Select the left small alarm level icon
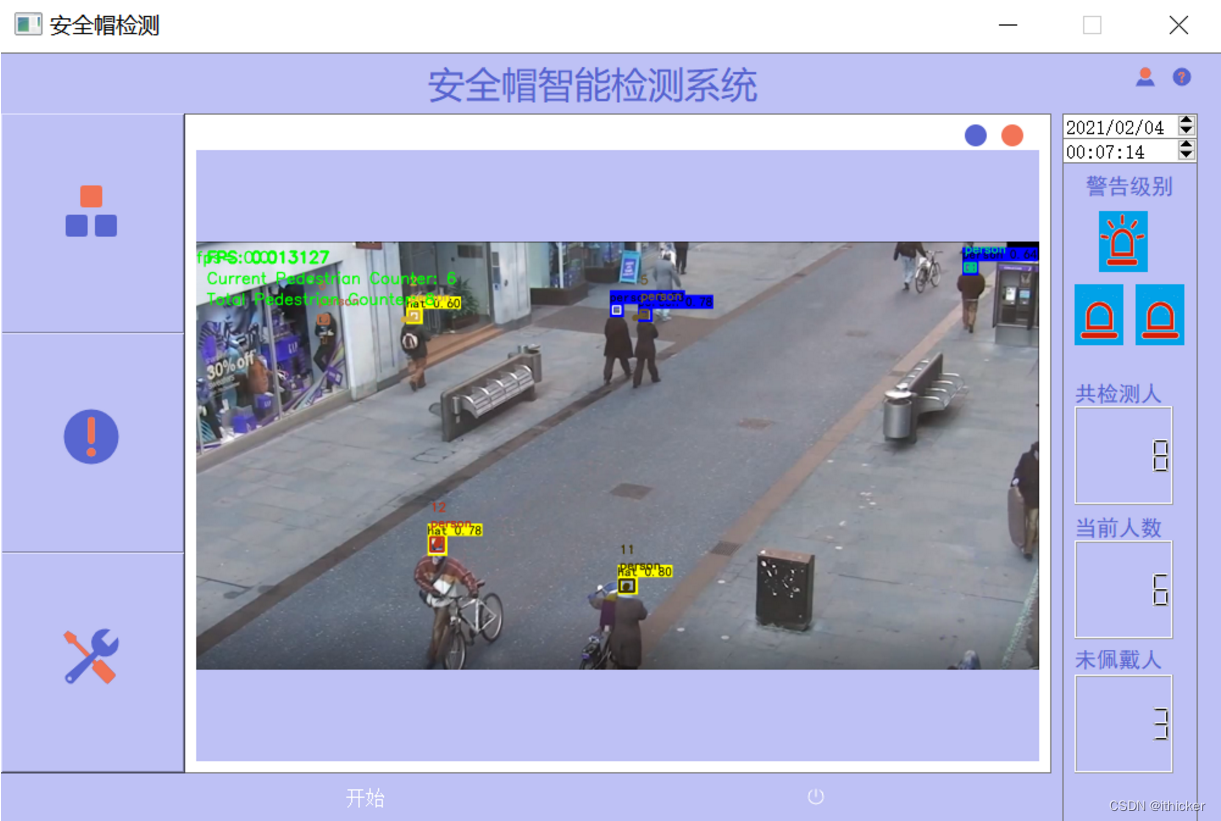Viewport: 1221px width, 821px height. pos(1100,316)
